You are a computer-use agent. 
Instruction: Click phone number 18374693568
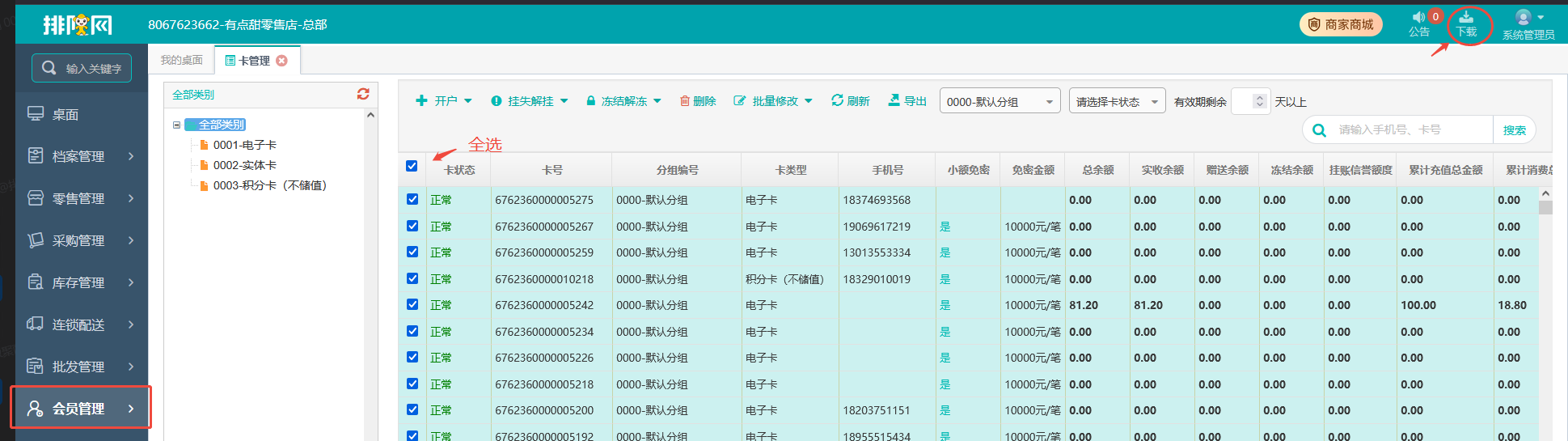(x=877, y=200)
